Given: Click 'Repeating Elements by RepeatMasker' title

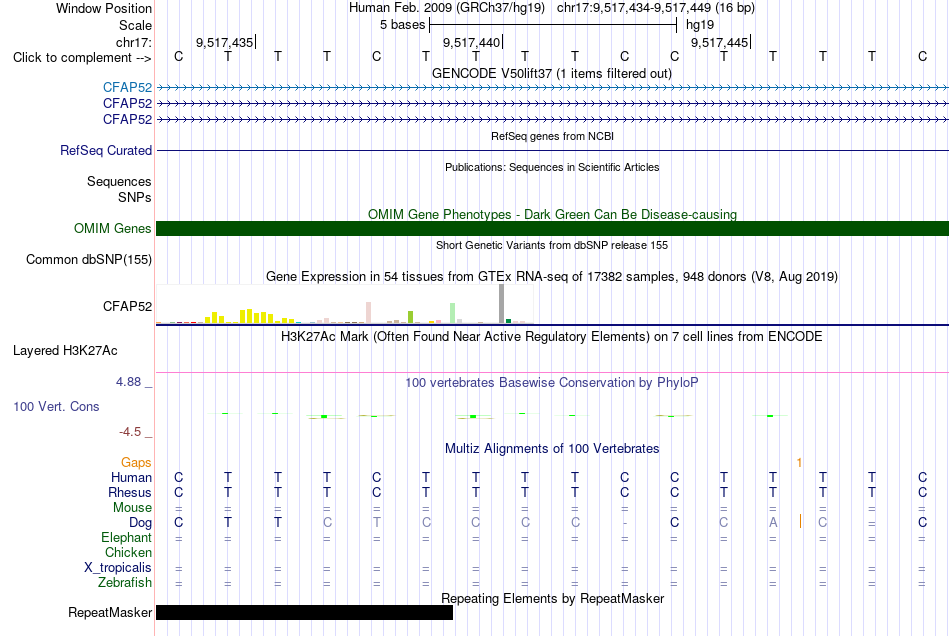Looking at the screenshot, I should tap(552, 598).
